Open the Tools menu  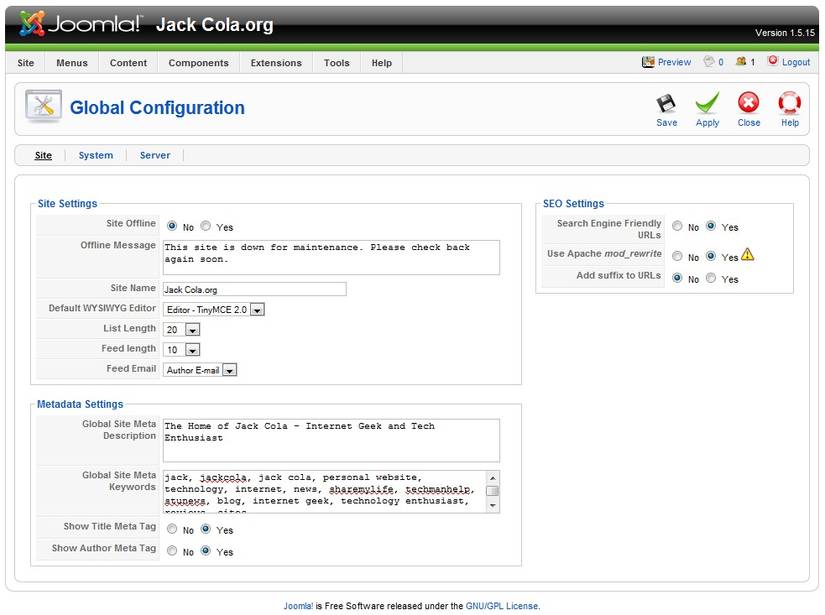(337, 63)
